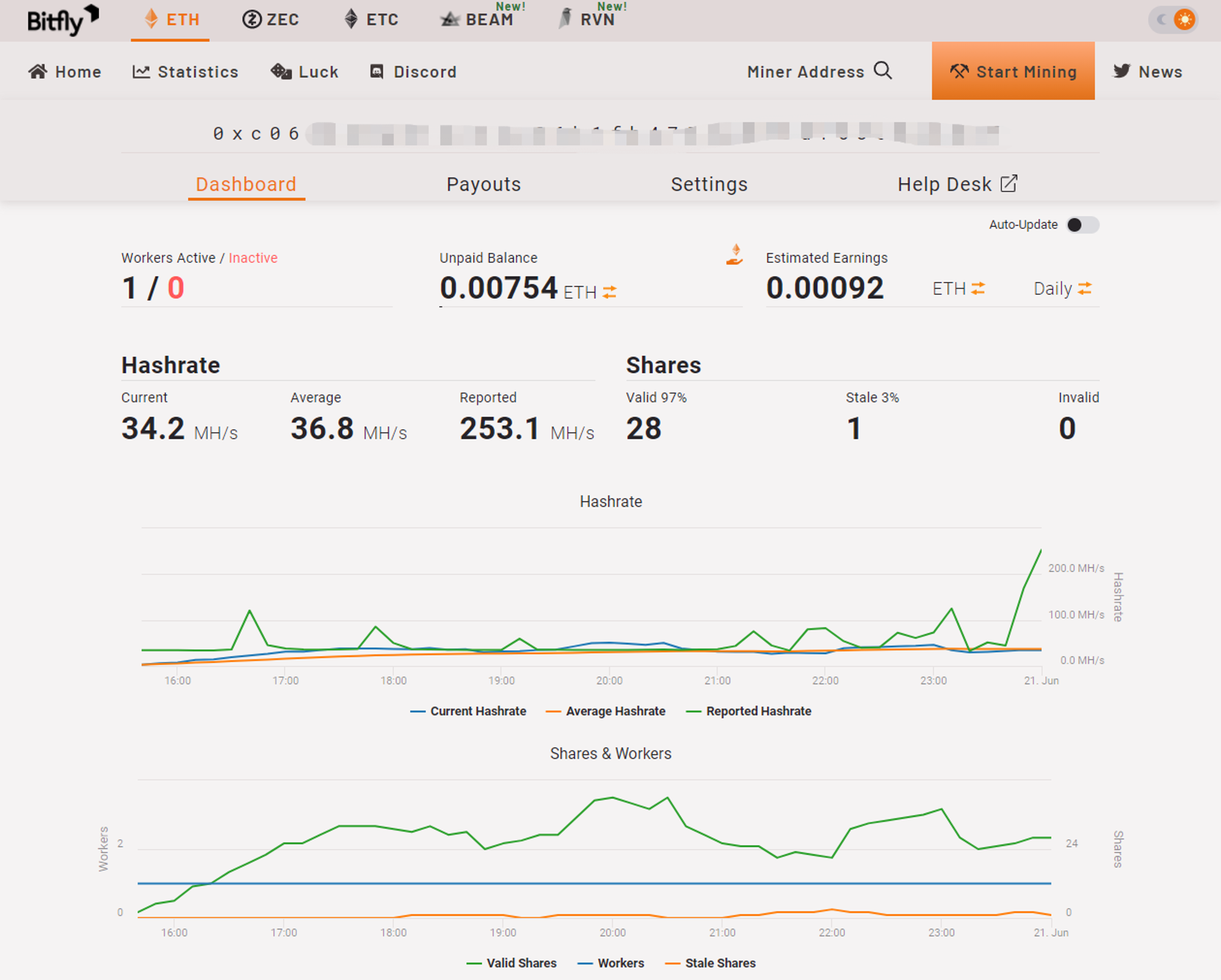Click the 20:00 point on Hashrate chart
This screenshot has height=980, width=1221.
click(609, 643)
